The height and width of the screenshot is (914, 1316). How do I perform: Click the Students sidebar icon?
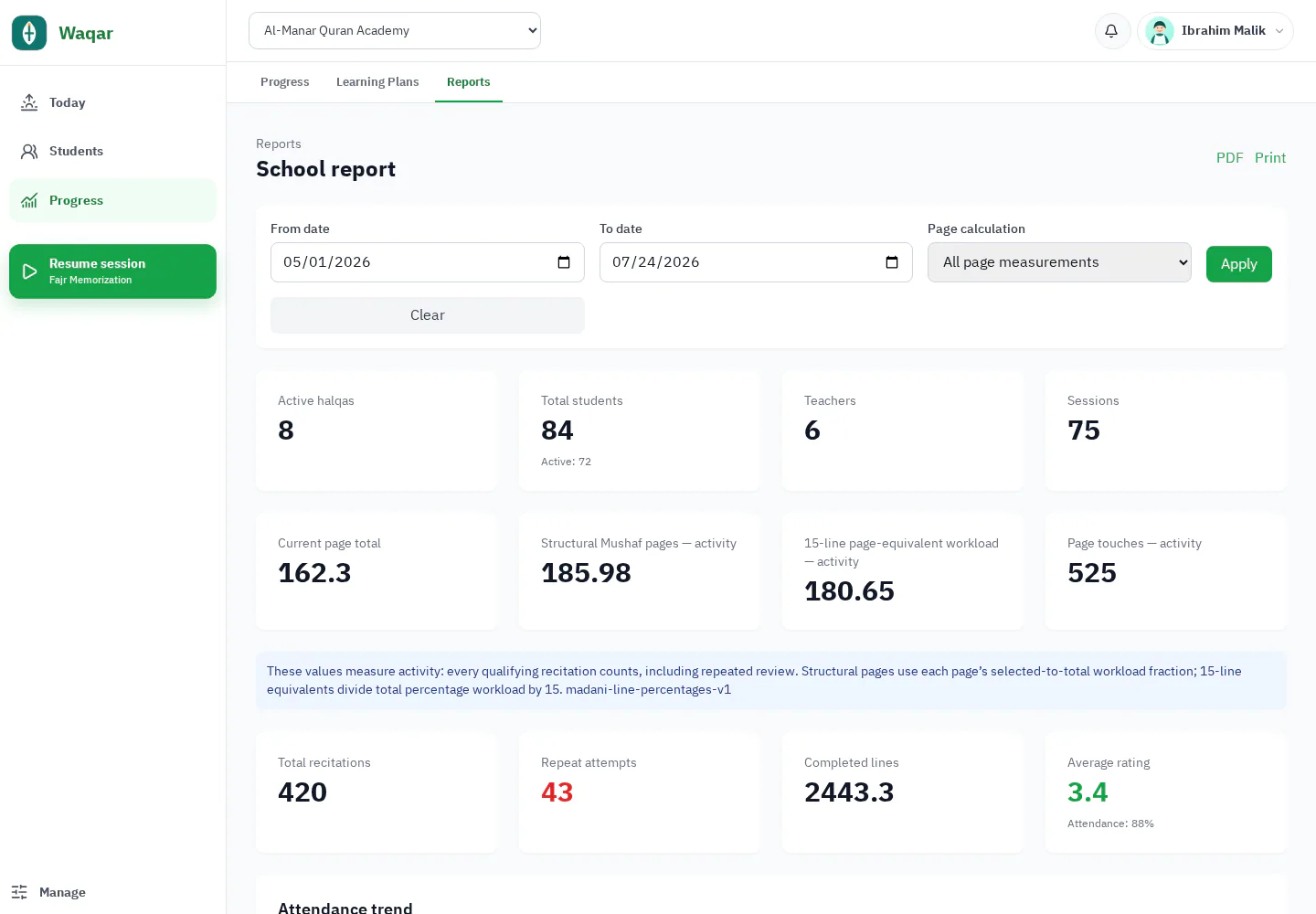[29, 151]
